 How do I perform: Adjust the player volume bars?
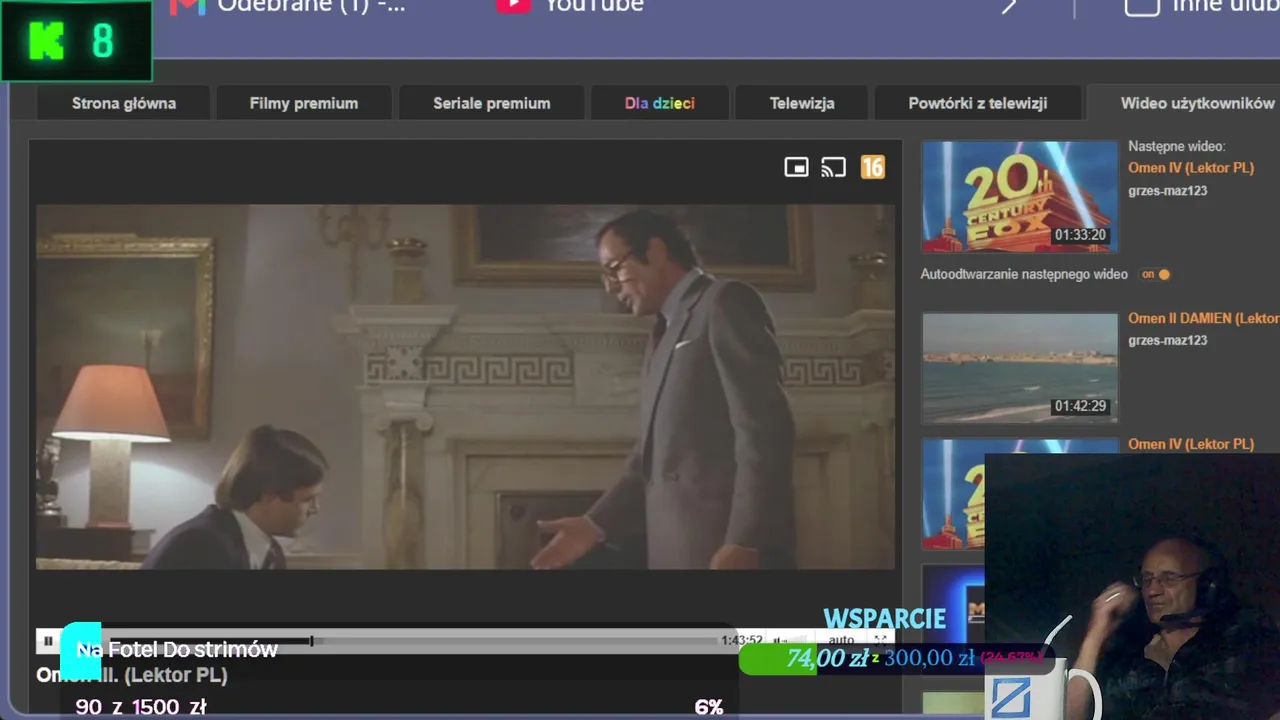[x=791, y=640]
